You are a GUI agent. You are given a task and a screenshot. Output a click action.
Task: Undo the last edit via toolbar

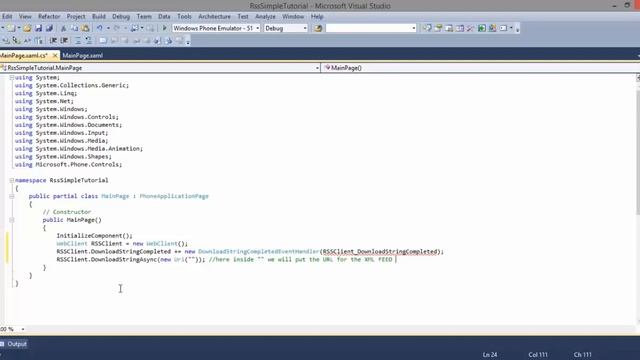point(99,28)
